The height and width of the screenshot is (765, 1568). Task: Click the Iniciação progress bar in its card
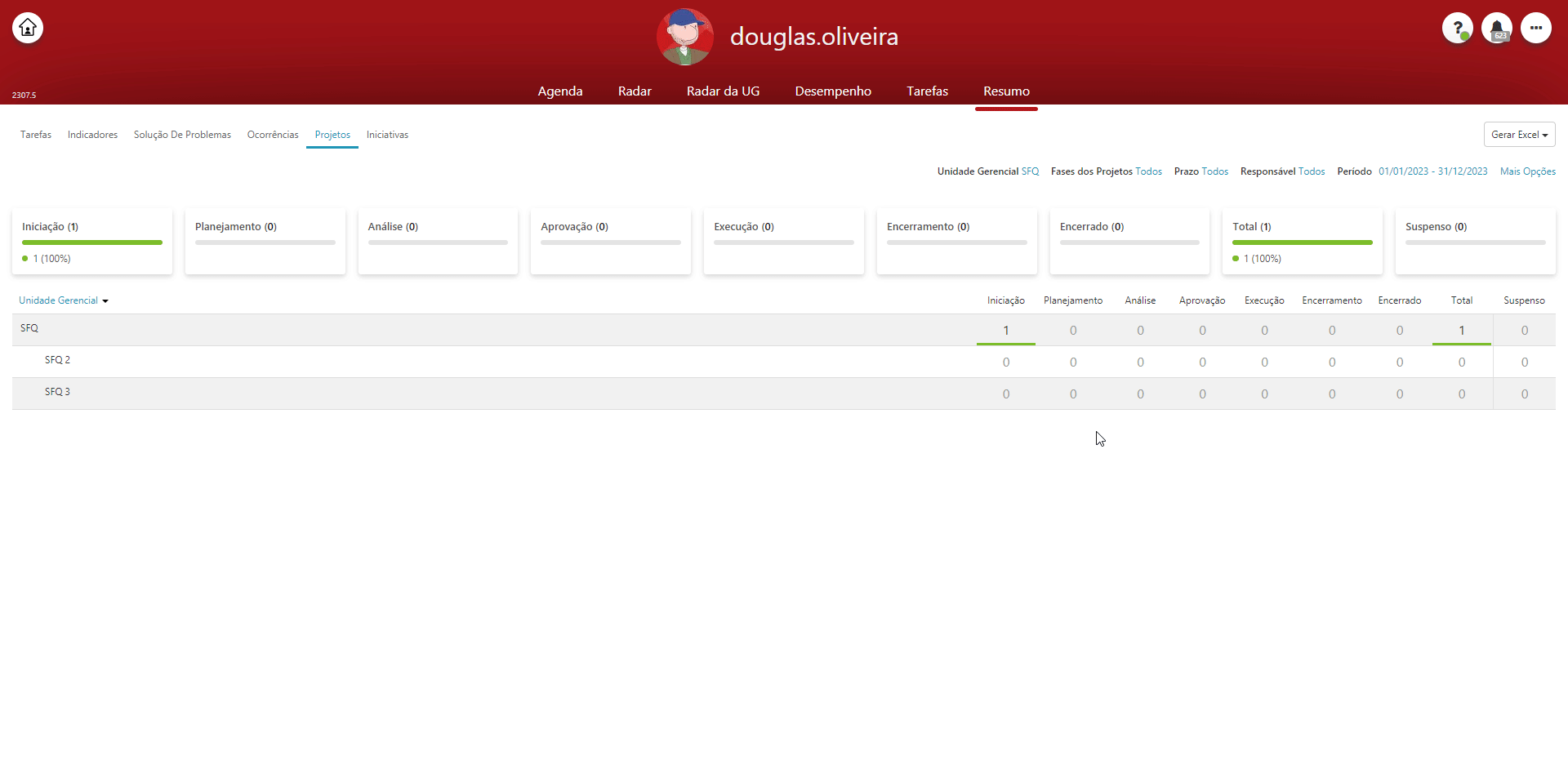coord(92,242)
